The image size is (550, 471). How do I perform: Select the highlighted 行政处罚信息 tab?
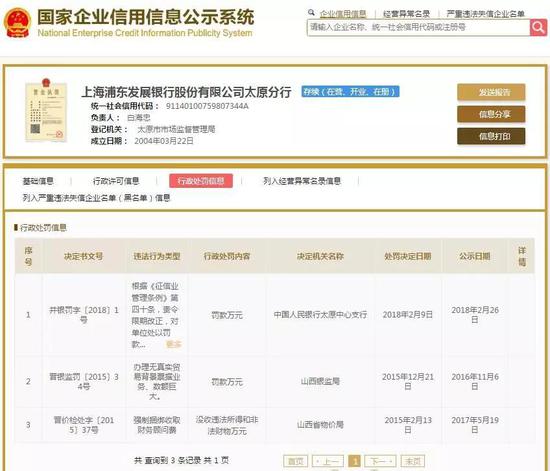point(201,181)
